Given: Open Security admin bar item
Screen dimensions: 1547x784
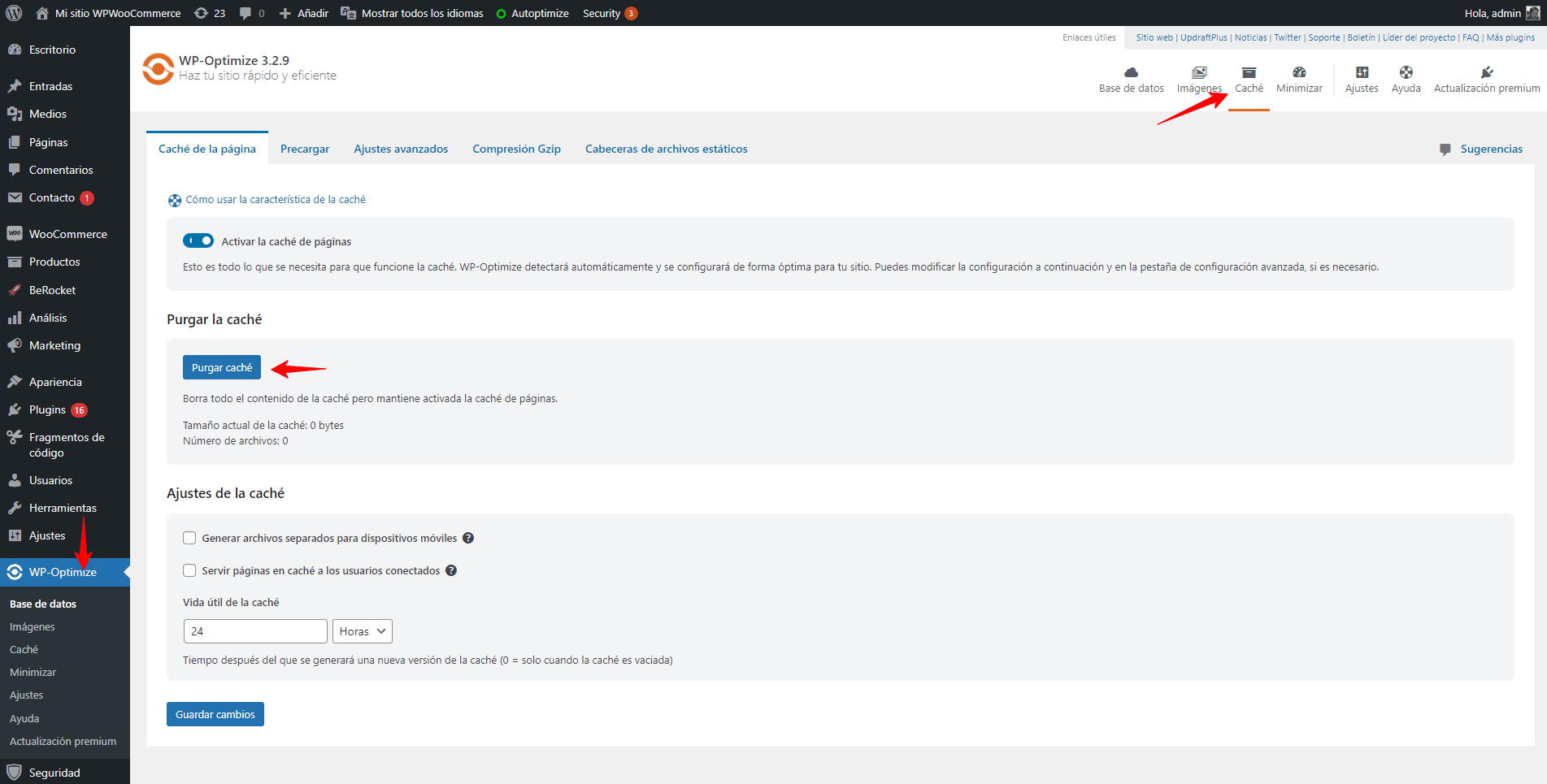Looking at the screenshot, I should tap(610, 13).
